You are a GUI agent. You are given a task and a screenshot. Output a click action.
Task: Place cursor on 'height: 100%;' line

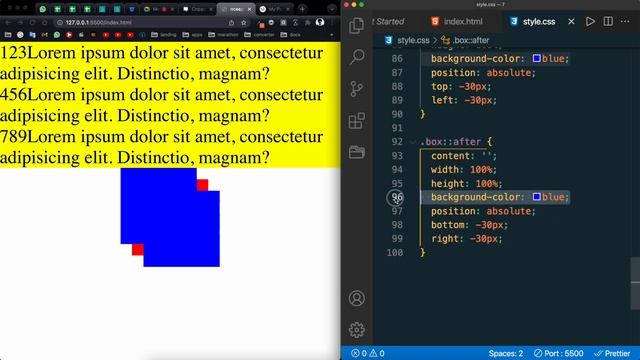[x=467, y=184]
